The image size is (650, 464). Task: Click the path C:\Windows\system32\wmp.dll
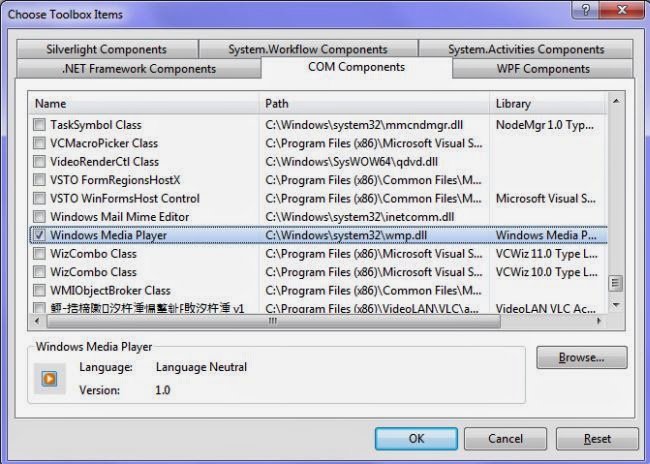coord(346,235)
